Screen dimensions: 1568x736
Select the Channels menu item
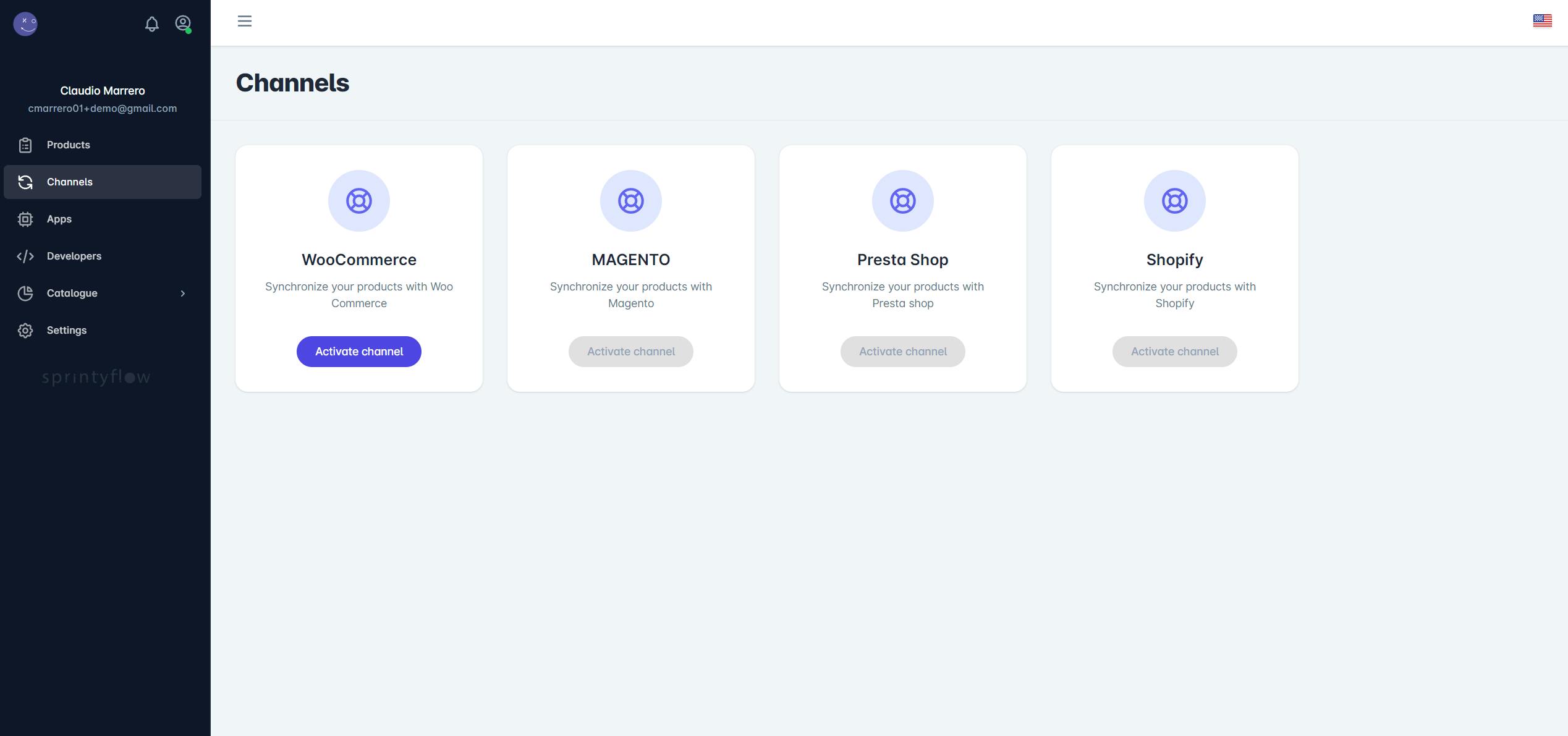[x=103, y=182]
